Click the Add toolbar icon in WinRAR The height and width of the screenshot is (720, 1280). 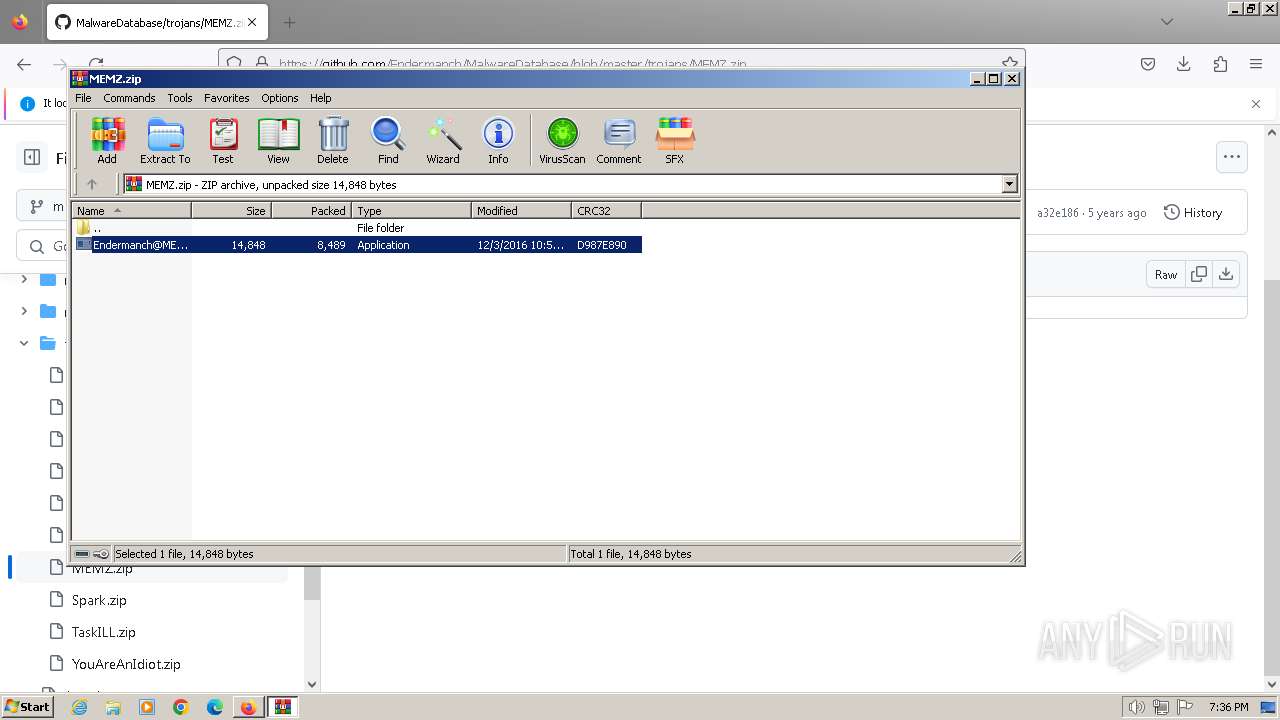pyautogui.click(x=107, y=140)
